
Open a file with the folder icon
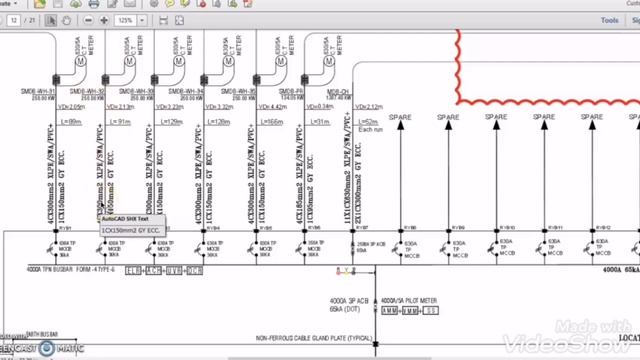(x=40, y=4)
